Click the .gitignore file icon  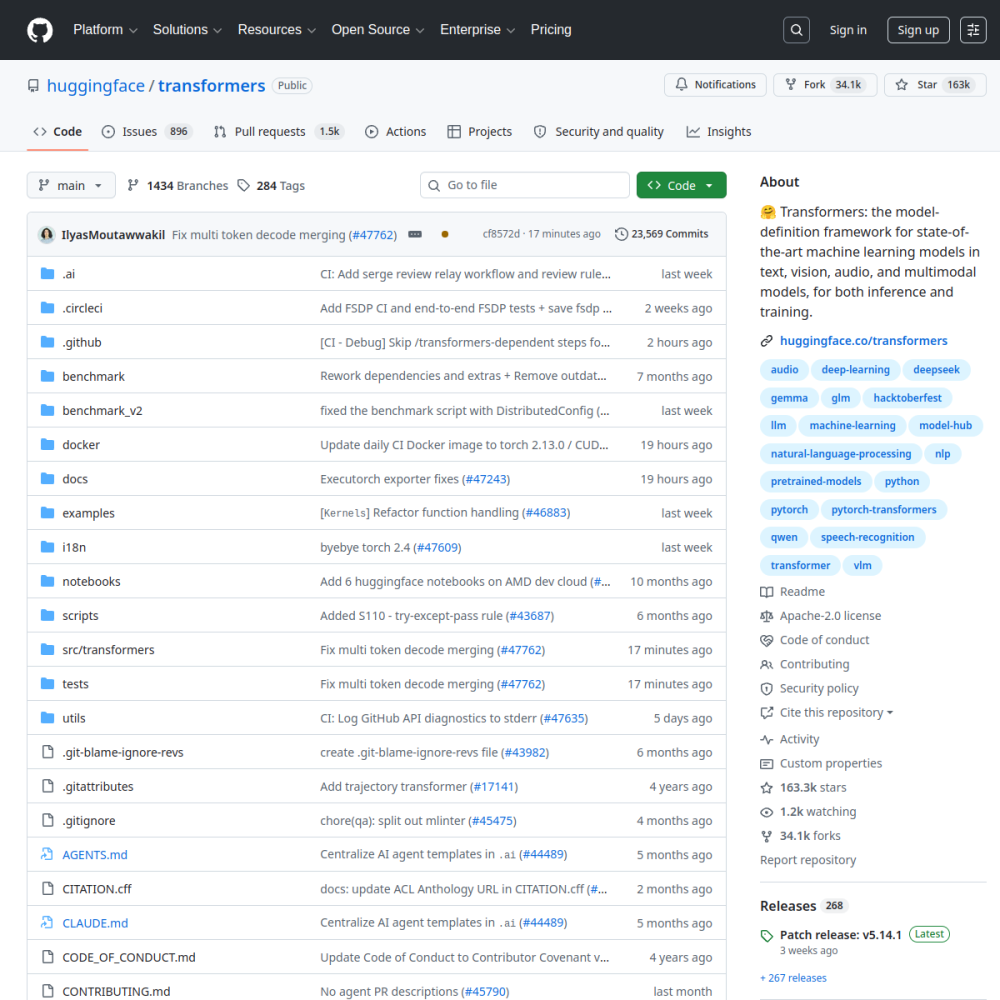tap(47, 820)
